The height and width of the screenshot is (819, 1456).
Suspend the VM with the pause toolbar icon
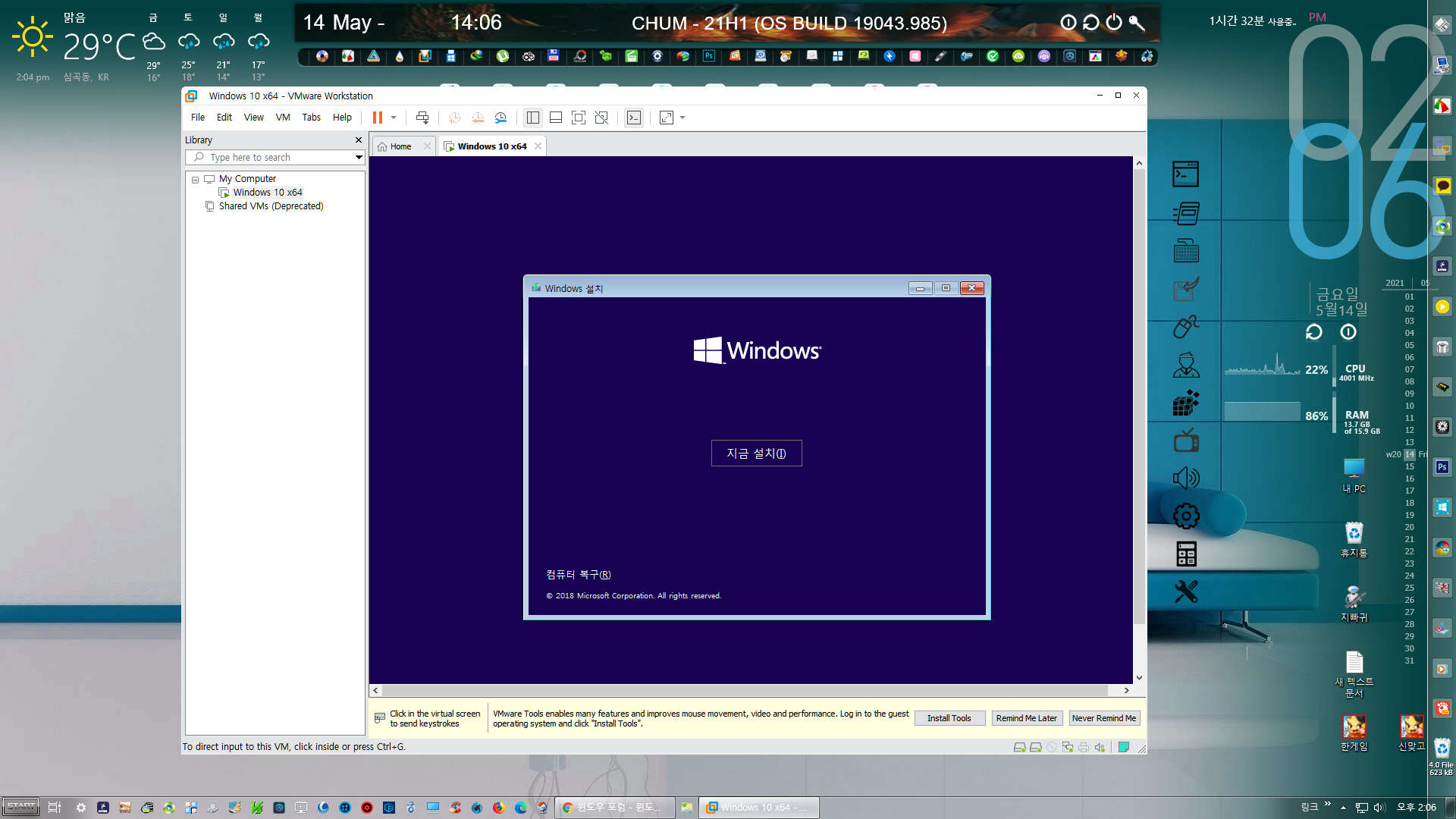[377, 118]
